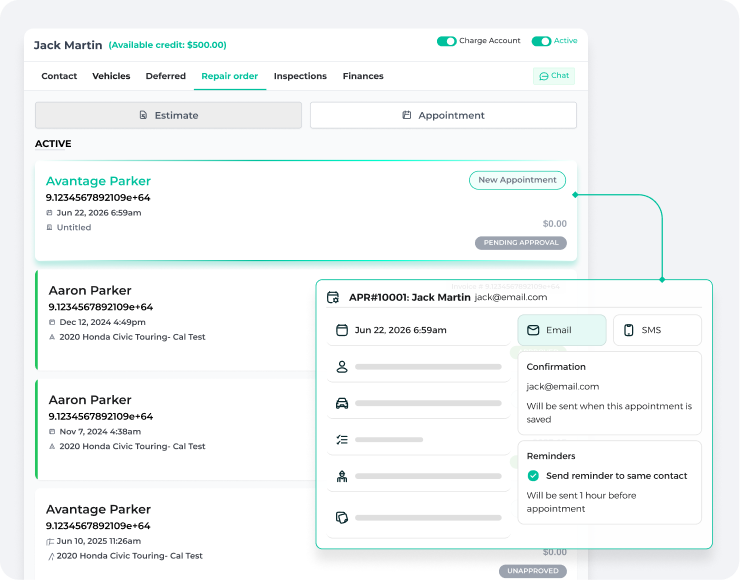This screenshot has height=580, width=740.
Task: Open the Finances tab
Action: pyautogui.click(x=363, y=76)
